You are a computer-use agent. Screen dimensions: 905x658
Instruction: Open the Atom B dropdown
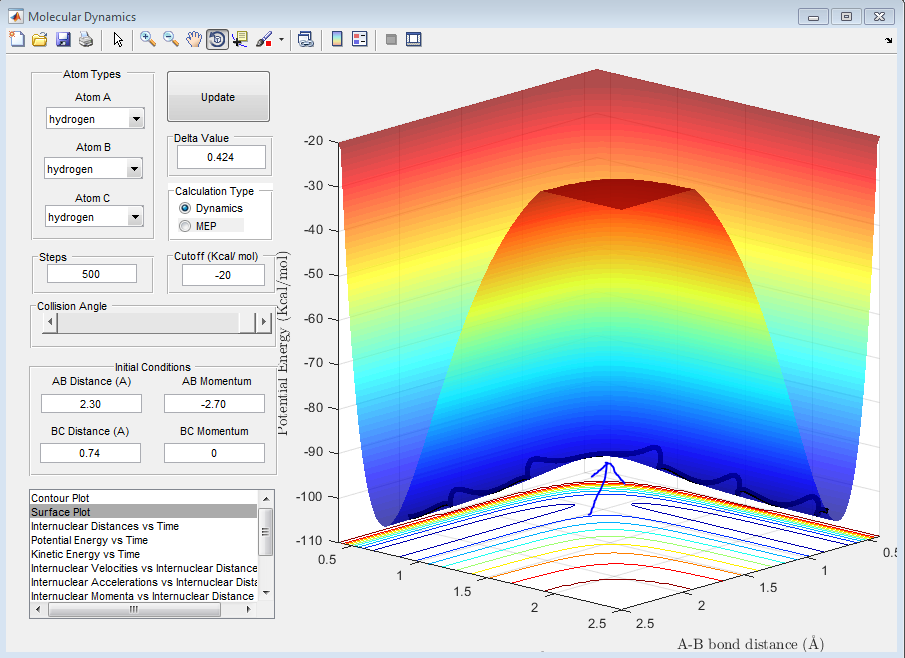[x=136, y=169]
